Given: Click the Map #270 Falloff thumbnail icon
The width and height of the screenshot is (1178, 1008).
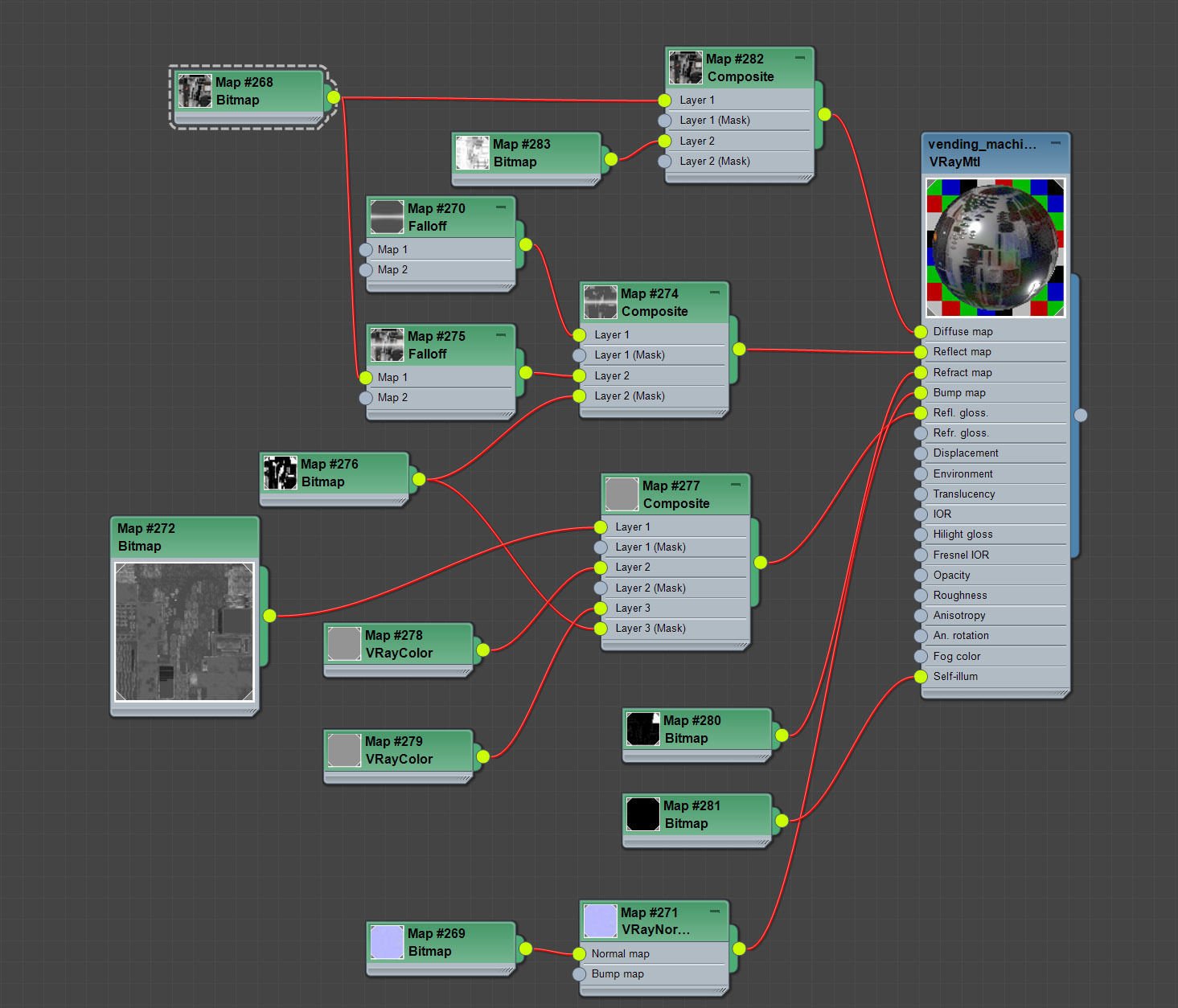Looking at the screenshot, I should [x=387, y=217].
